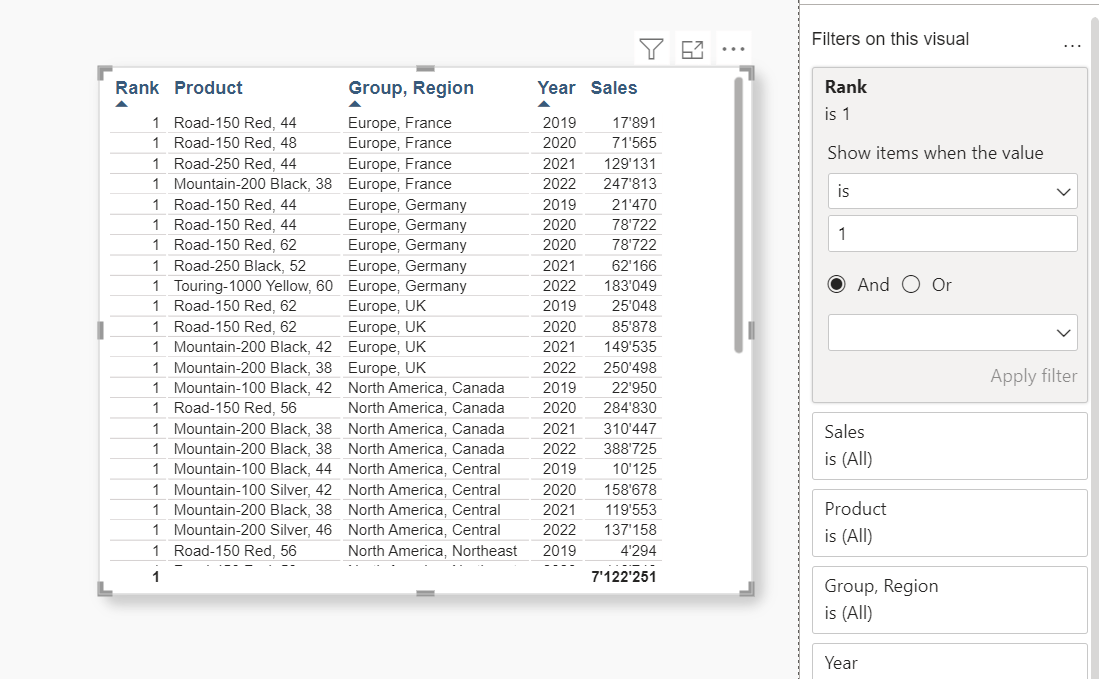Click the Apply filter button
The height and width of the screenshot is (679, 1099).
(1033, 376)
